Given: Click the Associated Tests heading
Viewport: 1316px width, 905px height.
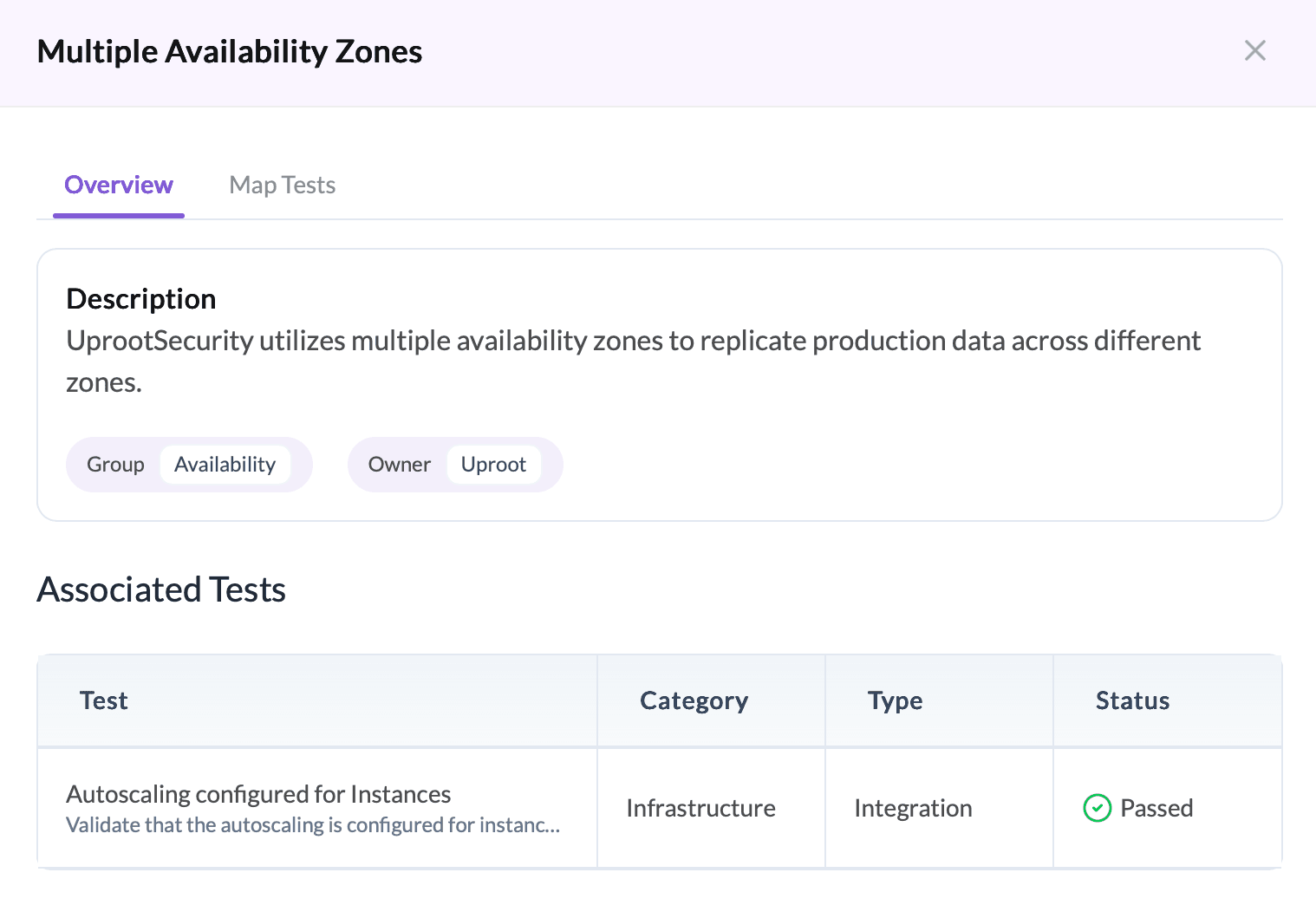Looking at the screenshot, I should [161, 589].
